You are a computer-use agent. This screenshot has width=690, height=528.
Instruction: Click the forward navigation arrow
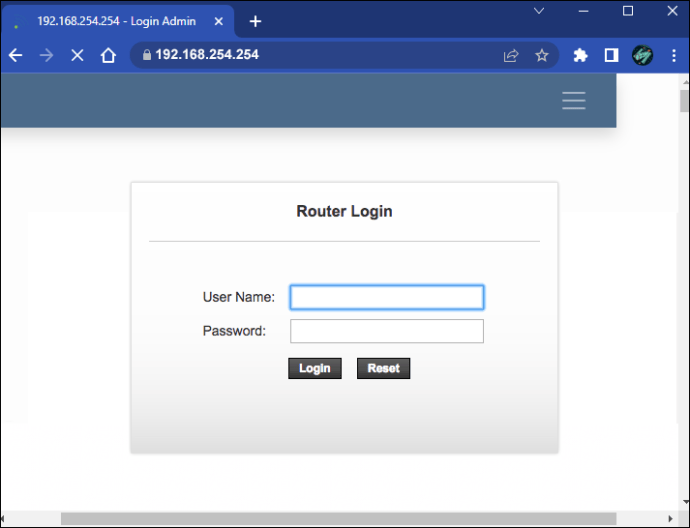(x=46, y=55)
